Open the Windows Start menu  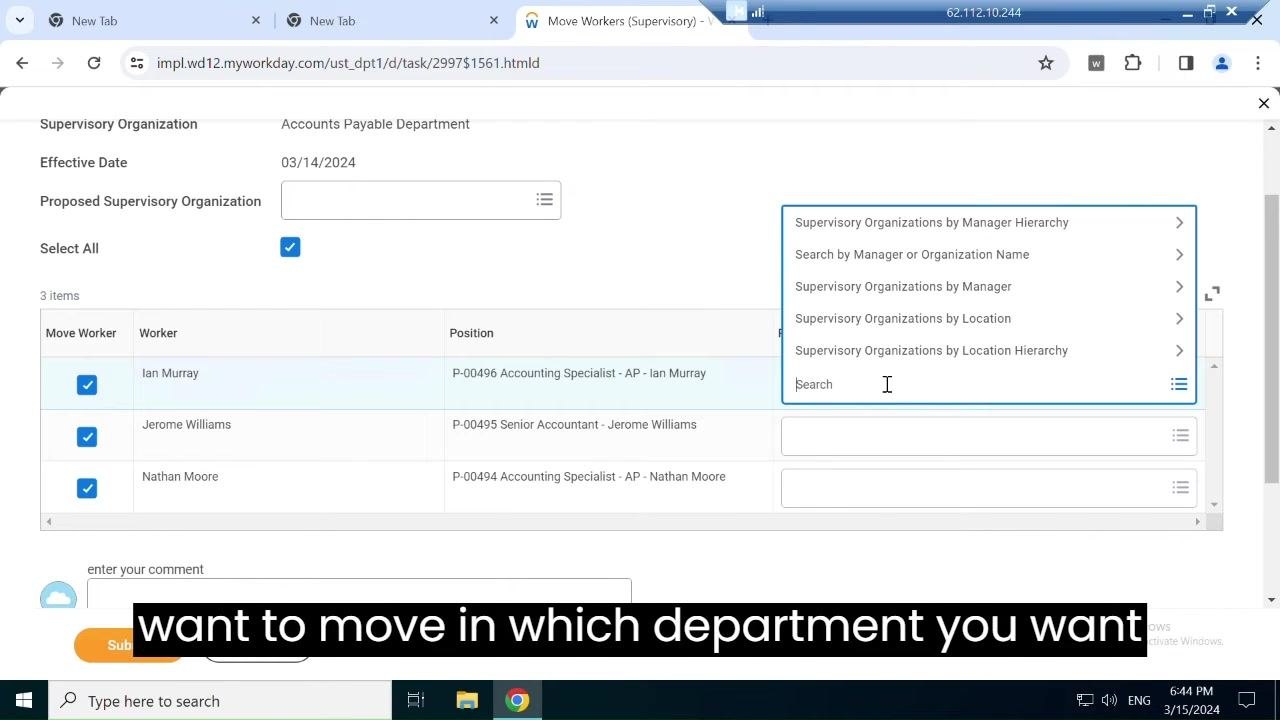click(x=24, y=700)
